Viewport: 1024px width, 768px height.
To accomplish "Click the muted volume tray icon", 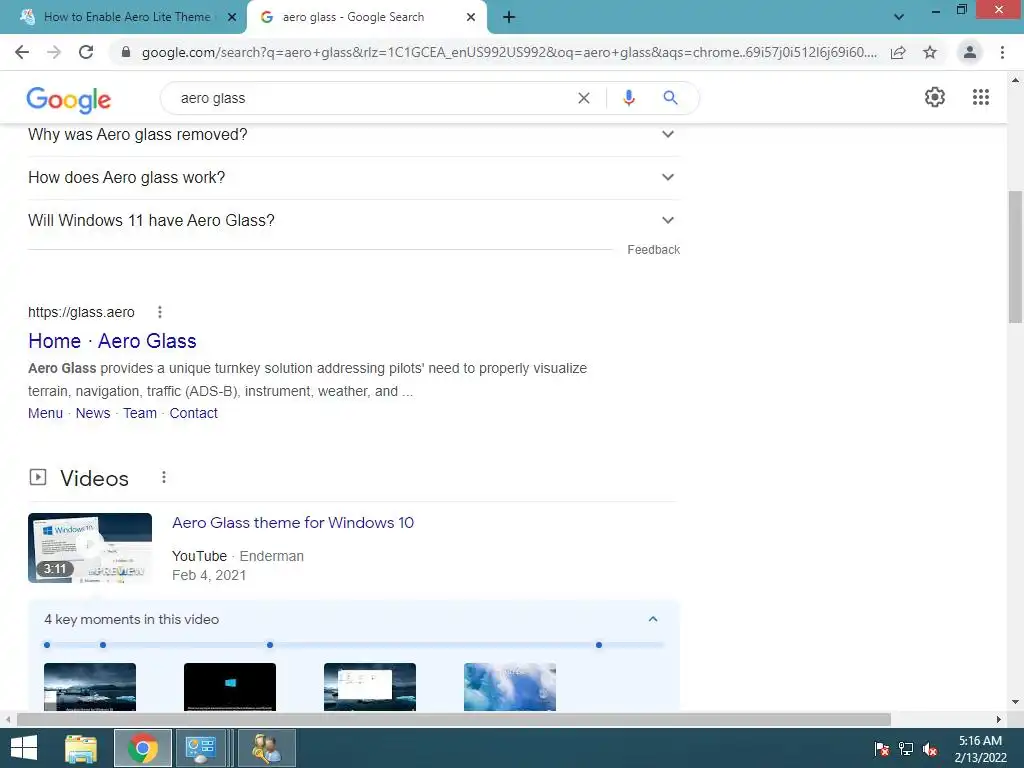I will (930, 749).
